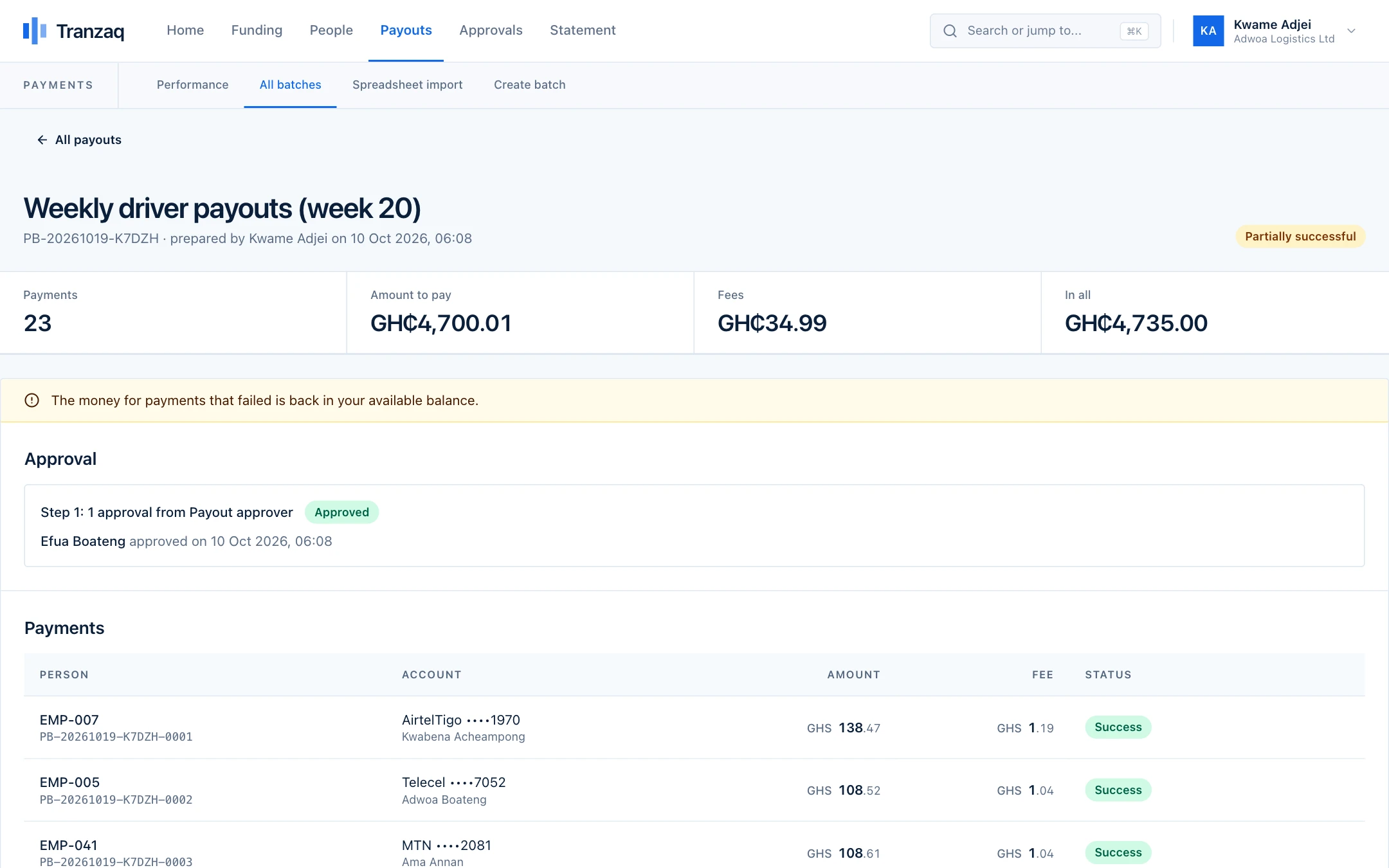
Task: Click the MTN ••••2081 account
Action: pos(446,845)
